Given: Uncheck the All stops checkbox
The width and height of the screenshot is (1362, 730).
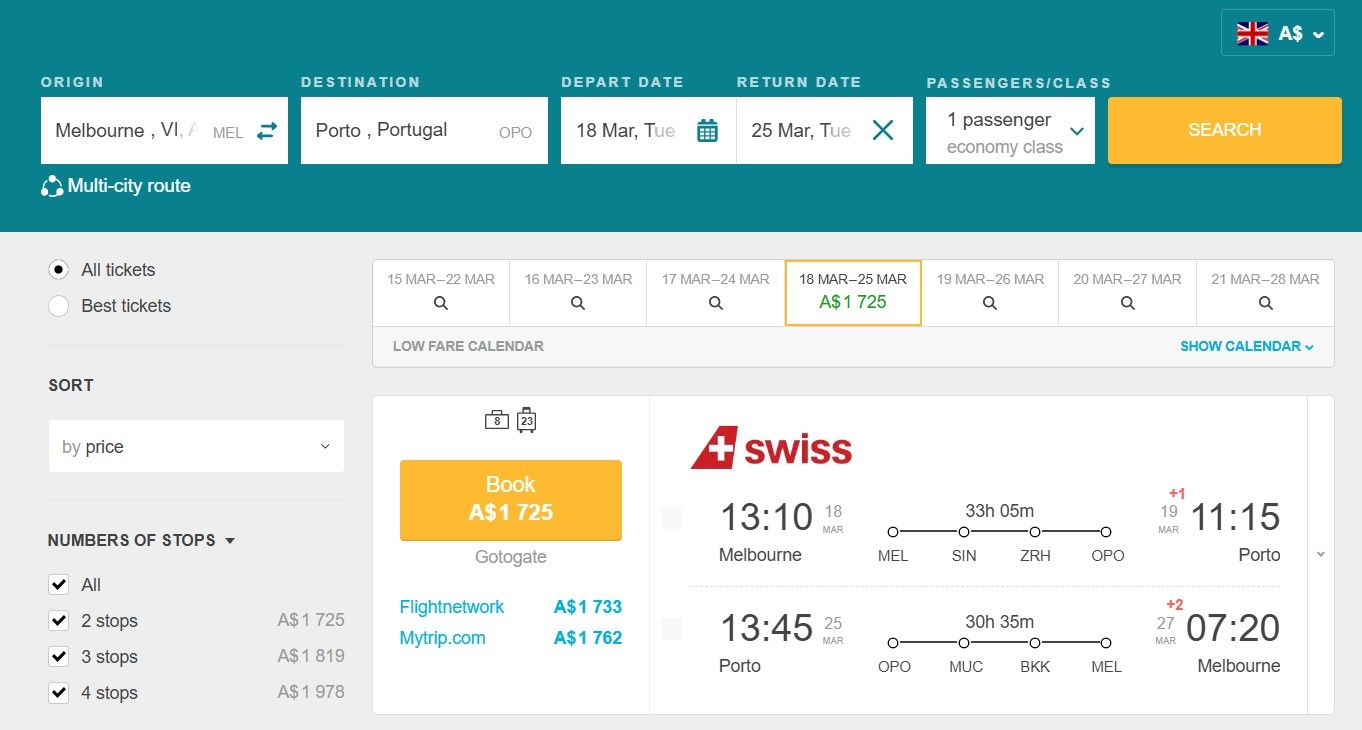Looking at the screenshot, I should pos(59,585).
